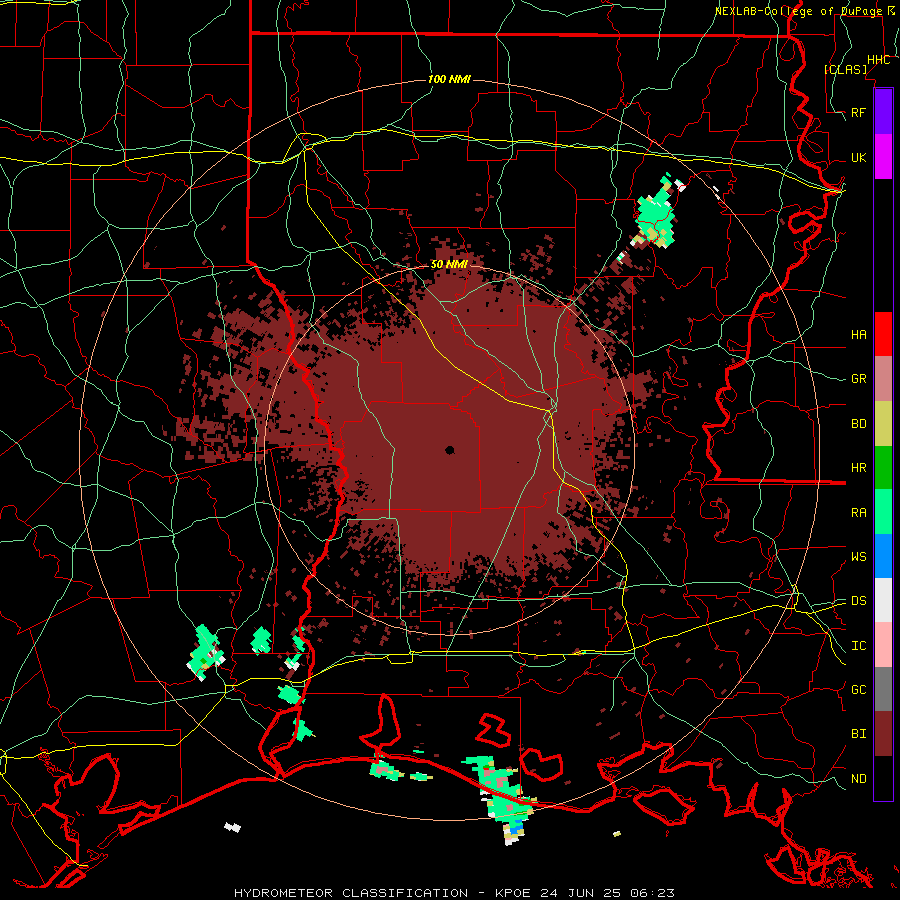Click the DS legend label
This screenshot has width=900, height=900.
858,601
